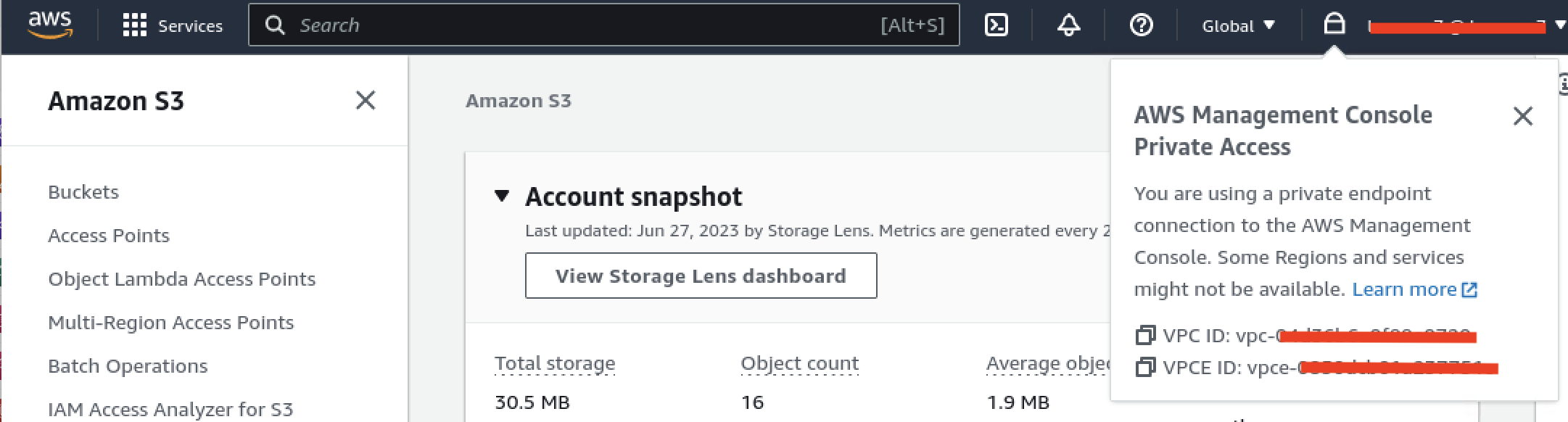Open the help question mark icon
The width and height of the screenshot is (1568, 422).
[x=1141, y=25]
